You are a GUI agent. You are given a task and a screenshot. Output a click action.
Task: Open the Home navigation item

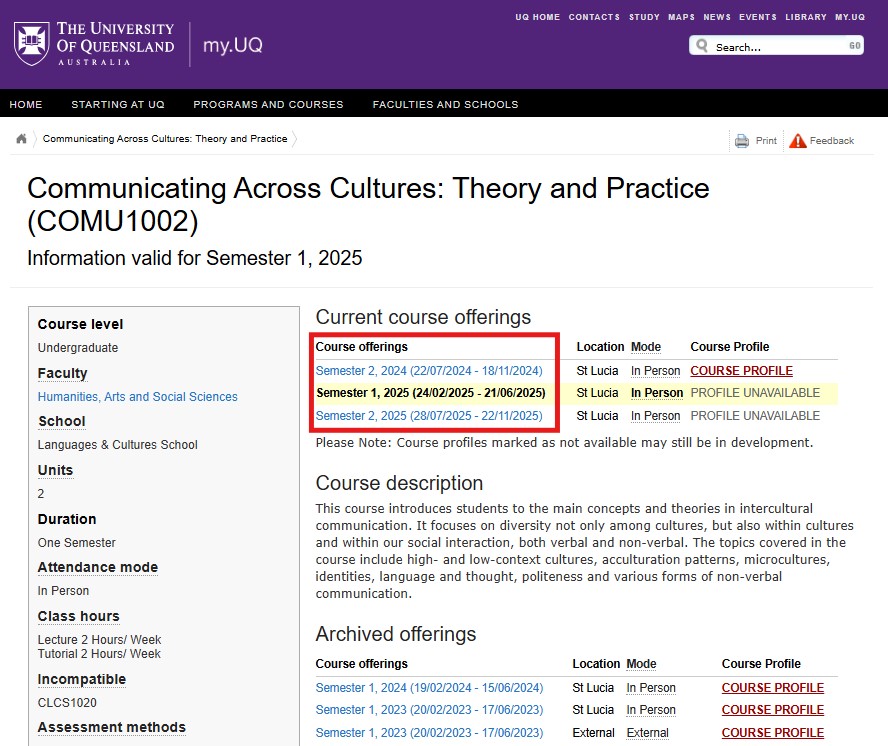click(26, 104)
